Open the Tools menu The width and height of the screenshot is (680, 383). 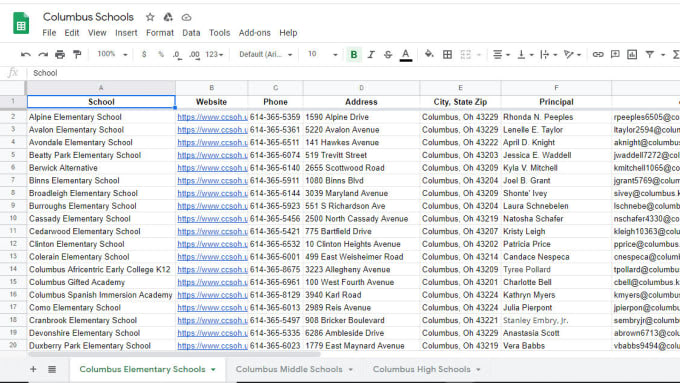(x=219, y=33)
